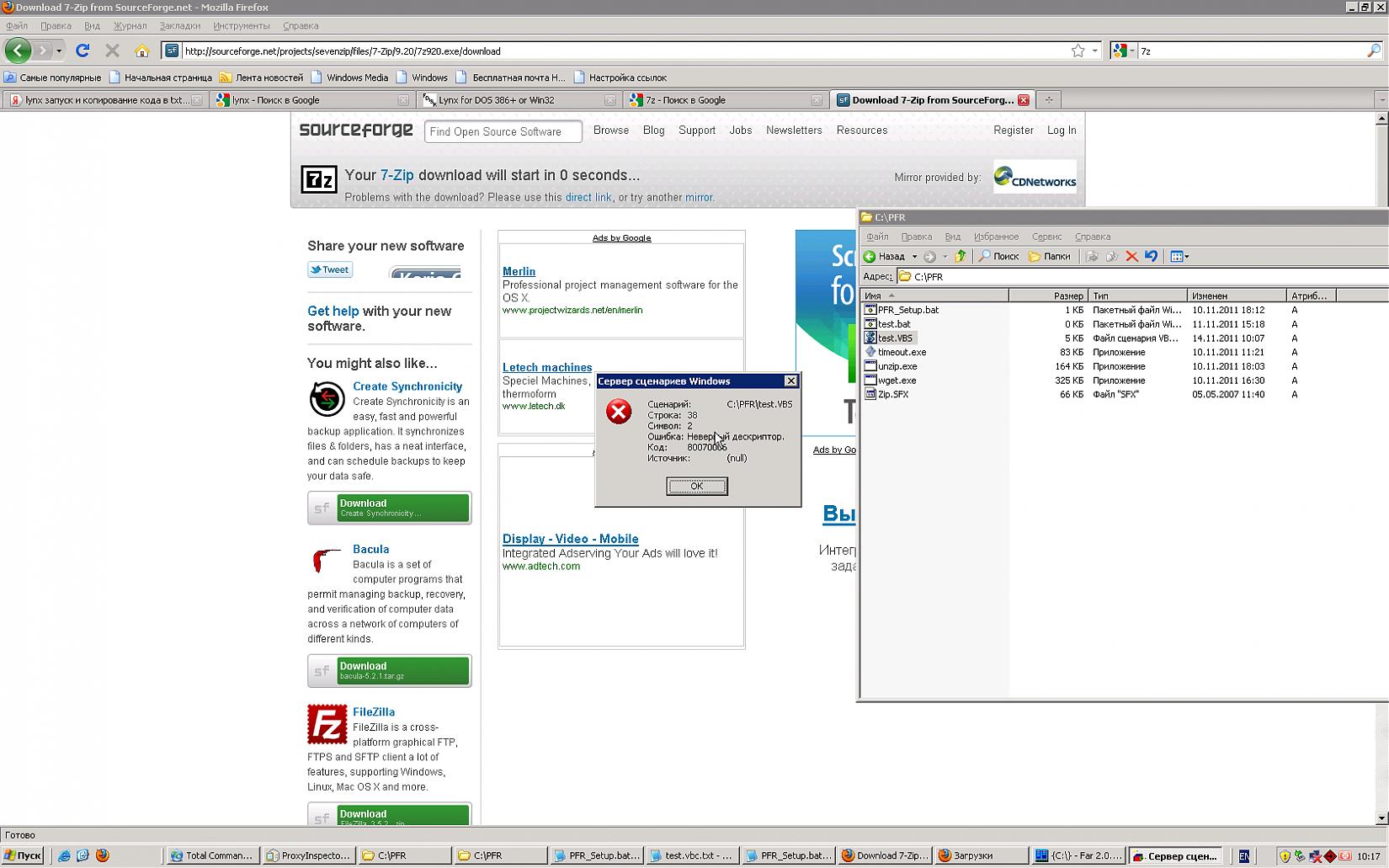The image size is (1389, 868).
Task: Open the Пуск start menu
Action: pos(22,855)
